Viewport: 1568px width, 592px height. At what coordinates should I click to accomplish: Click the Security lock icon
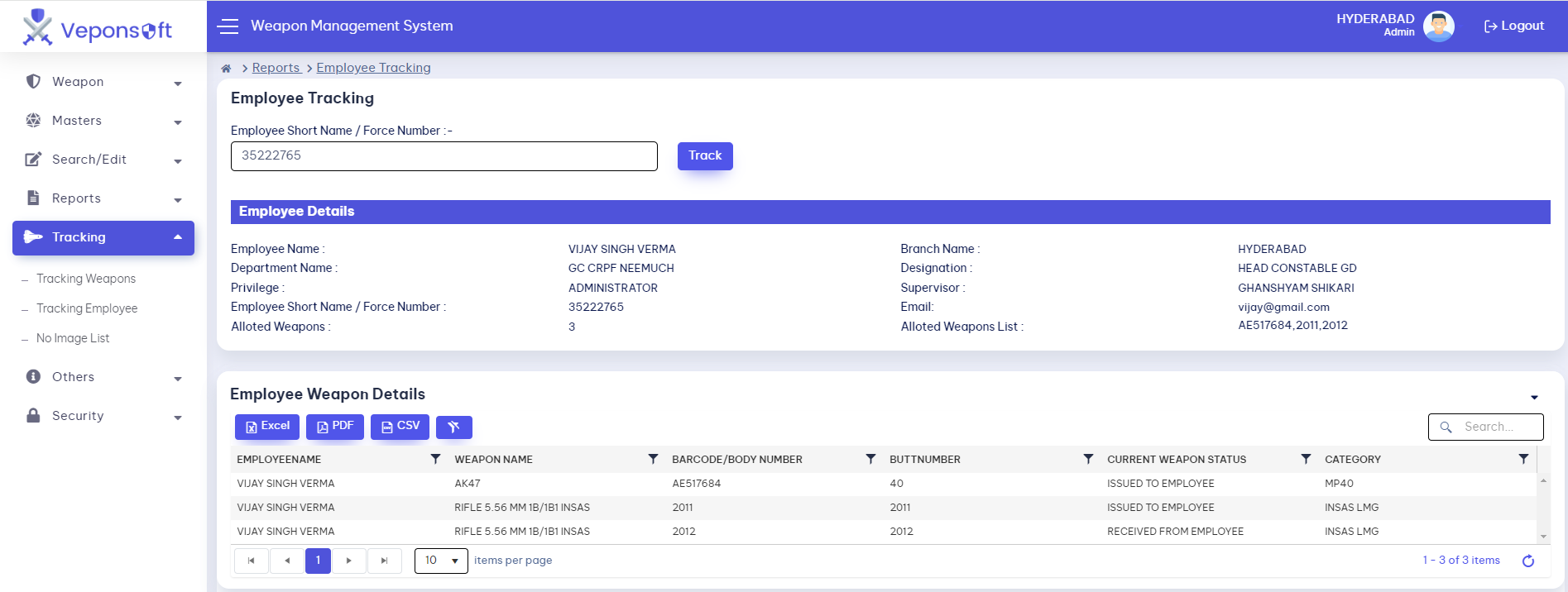pos(33,415)
